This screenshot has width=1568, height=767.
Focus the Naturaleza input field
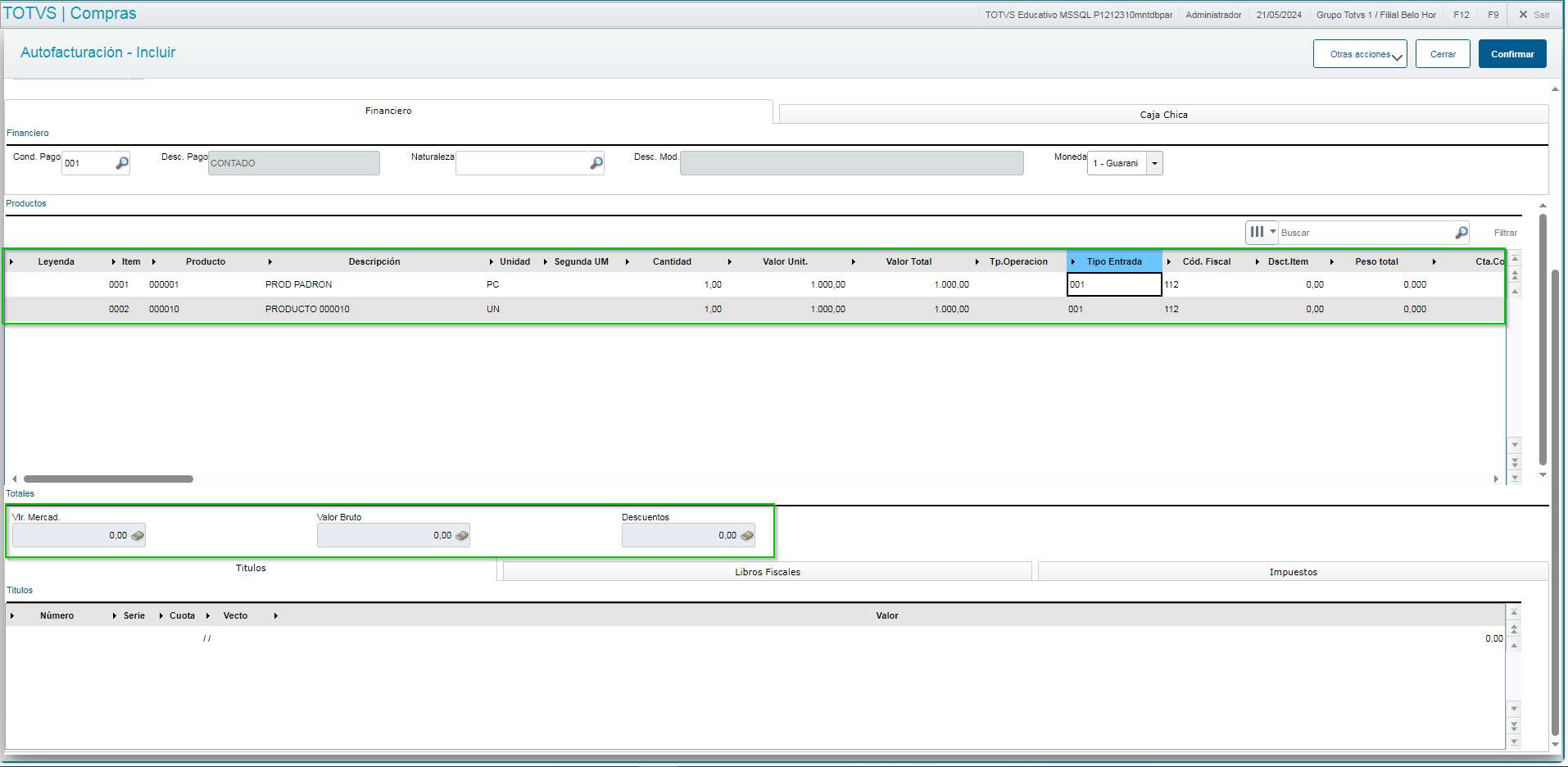coord(523,163)
